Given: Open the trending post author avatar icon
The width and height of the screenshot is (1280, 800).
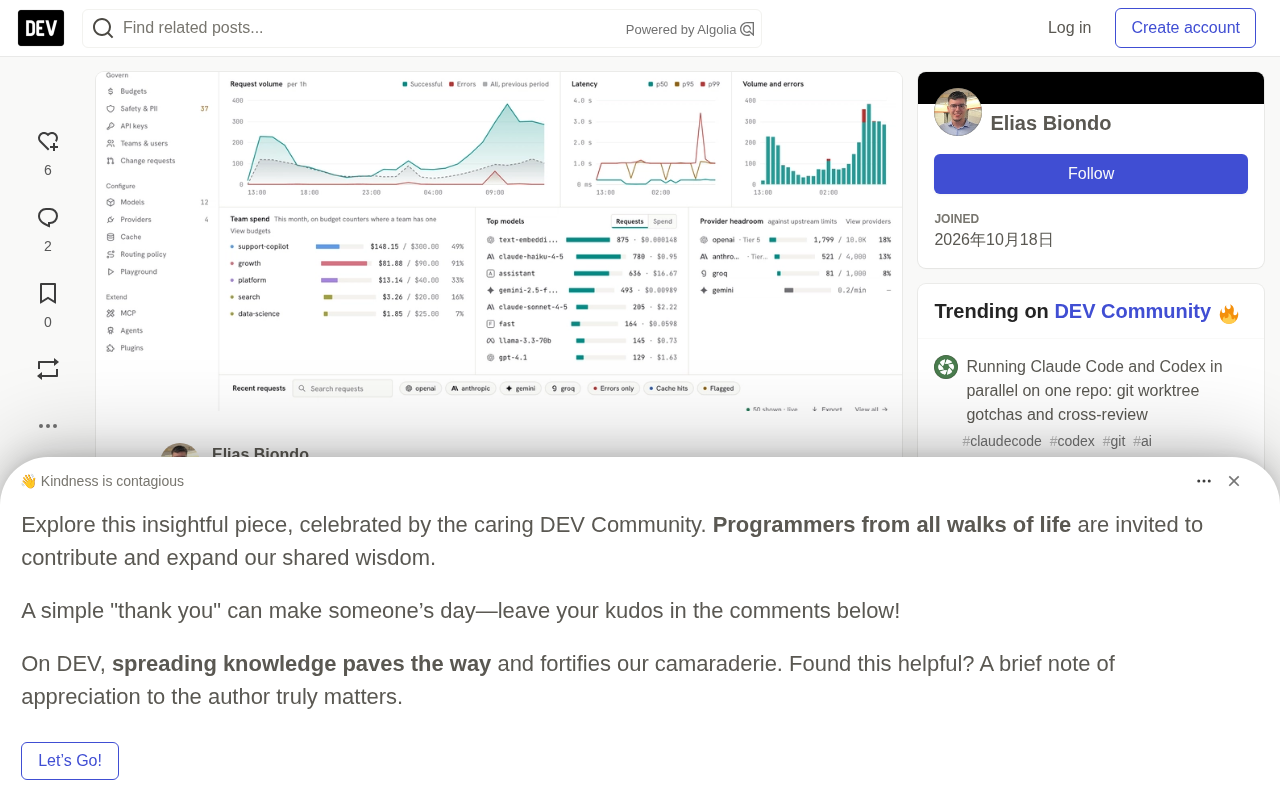Looking at the screenshot, I should pos(946,367).
